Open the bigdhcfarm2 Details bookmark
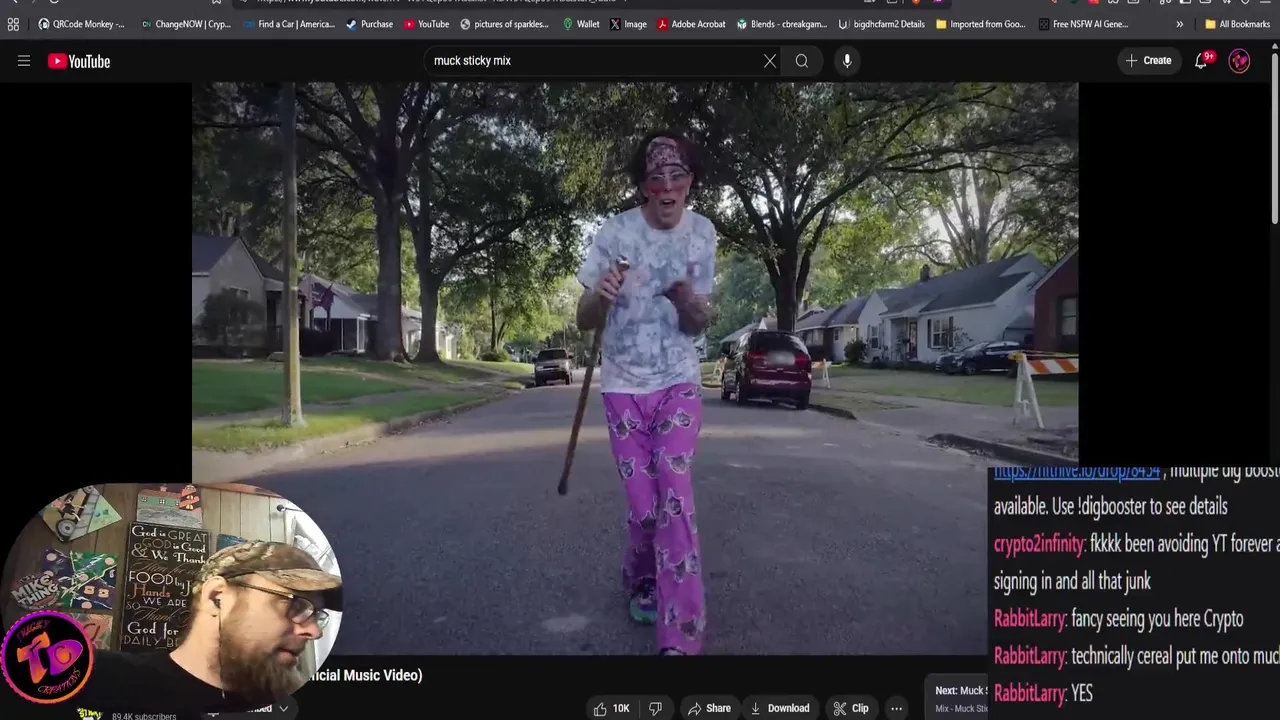Screen dimensions: 1280x720 881,24
